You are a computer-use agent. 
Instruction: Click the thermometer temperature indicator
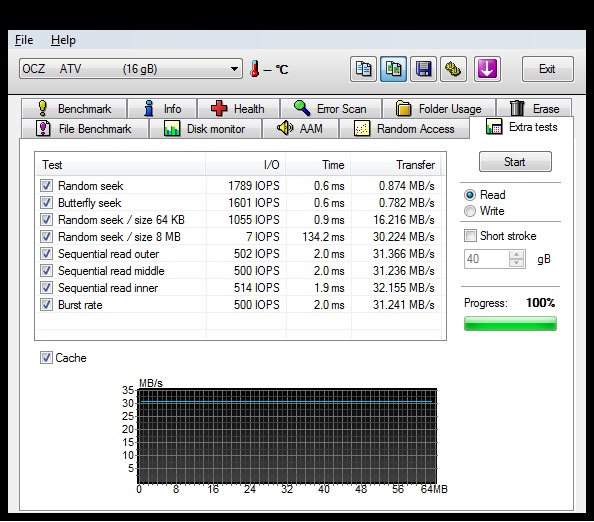coord(255,69)
